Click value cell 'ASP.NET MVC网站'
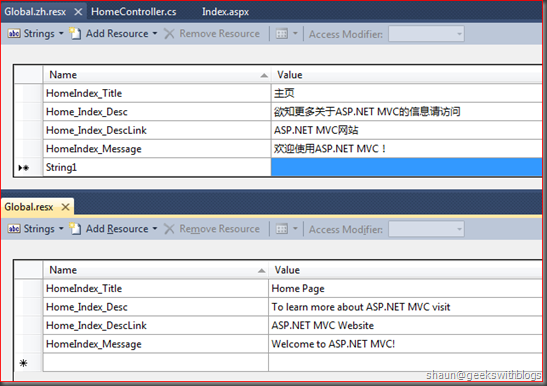547x386 pixels. (406, 130)
